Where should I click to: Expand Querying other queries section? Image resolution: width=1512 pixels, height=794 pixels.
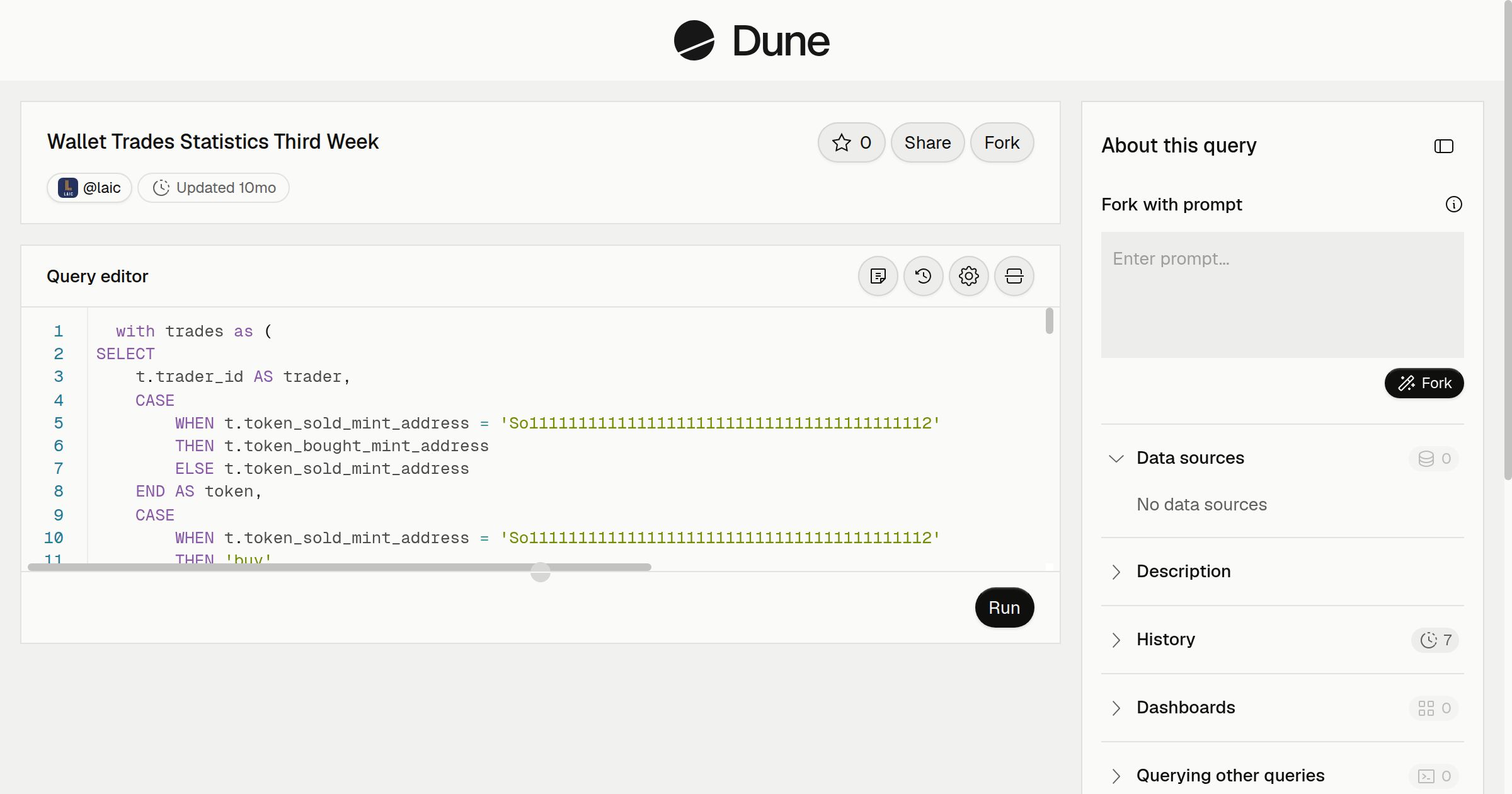(x=1116, y=776)
